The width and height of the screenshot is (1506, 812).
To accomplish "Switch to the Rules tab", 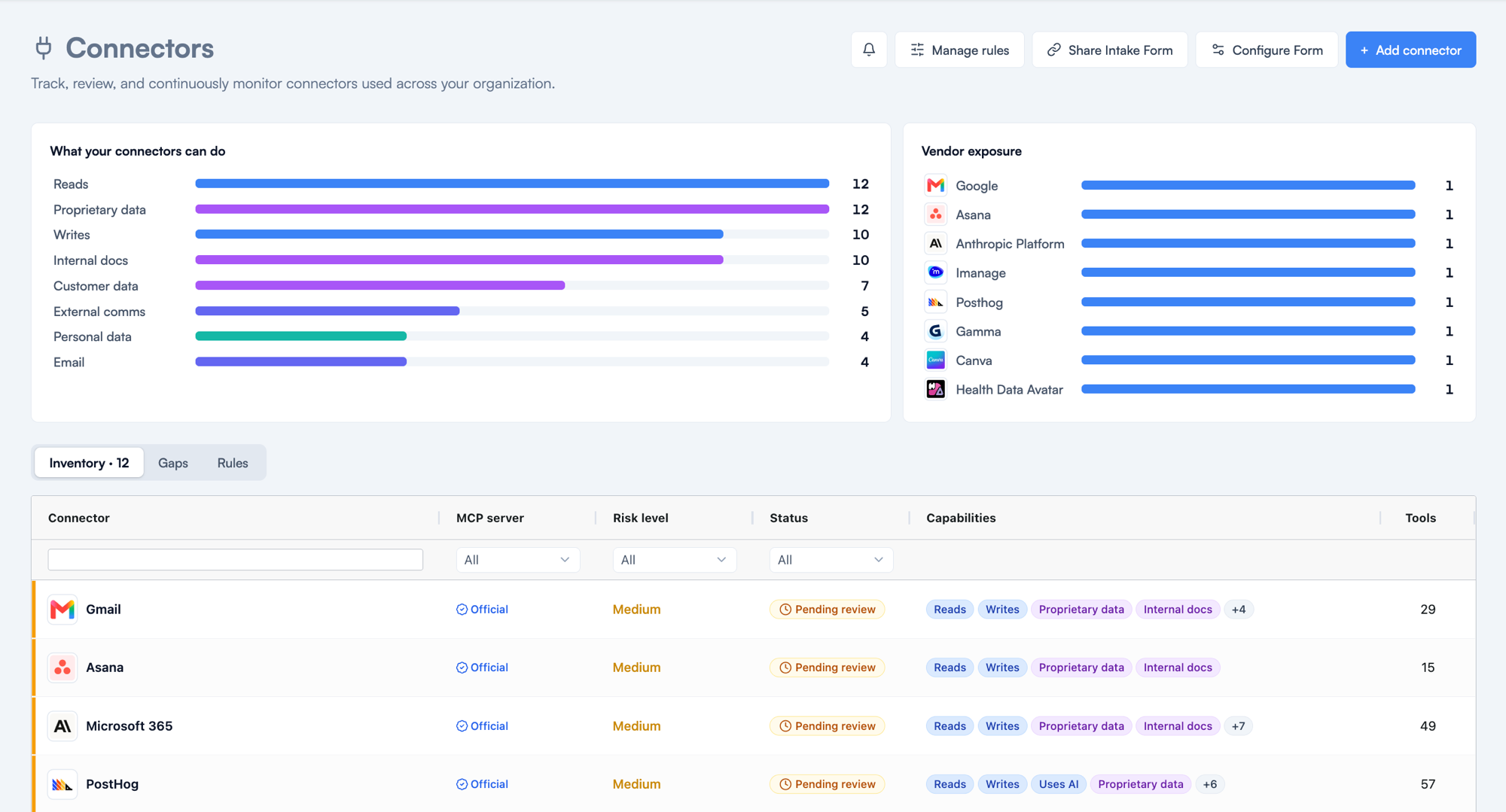I will click(233, 463).
